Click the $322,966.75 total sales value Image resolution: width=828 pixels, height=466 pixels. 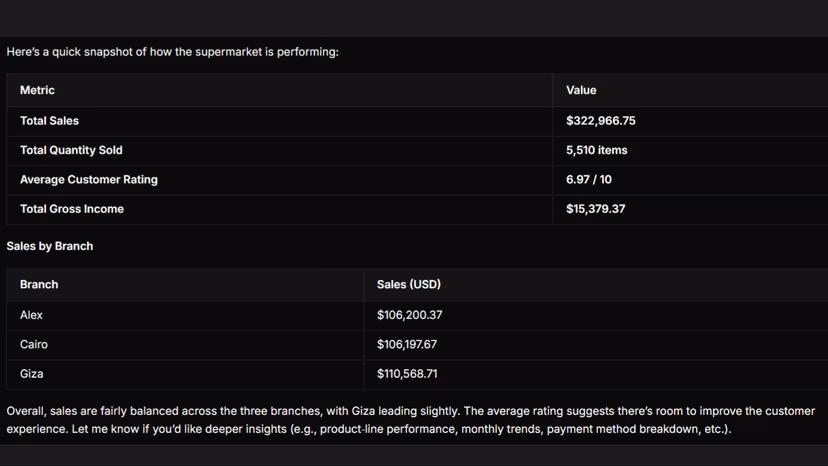coord(600,121)
